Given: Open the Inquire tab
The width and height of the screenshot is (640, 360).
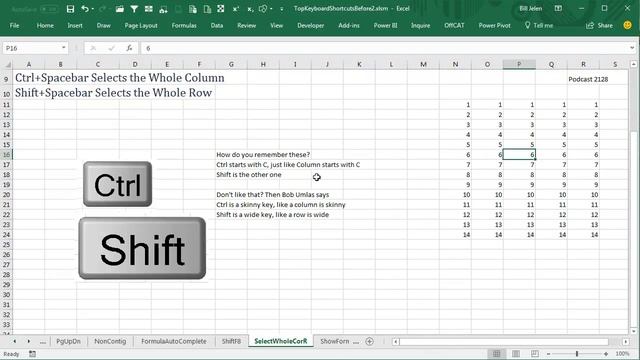Looking at the screenshot, I should (x=420, y=25).
